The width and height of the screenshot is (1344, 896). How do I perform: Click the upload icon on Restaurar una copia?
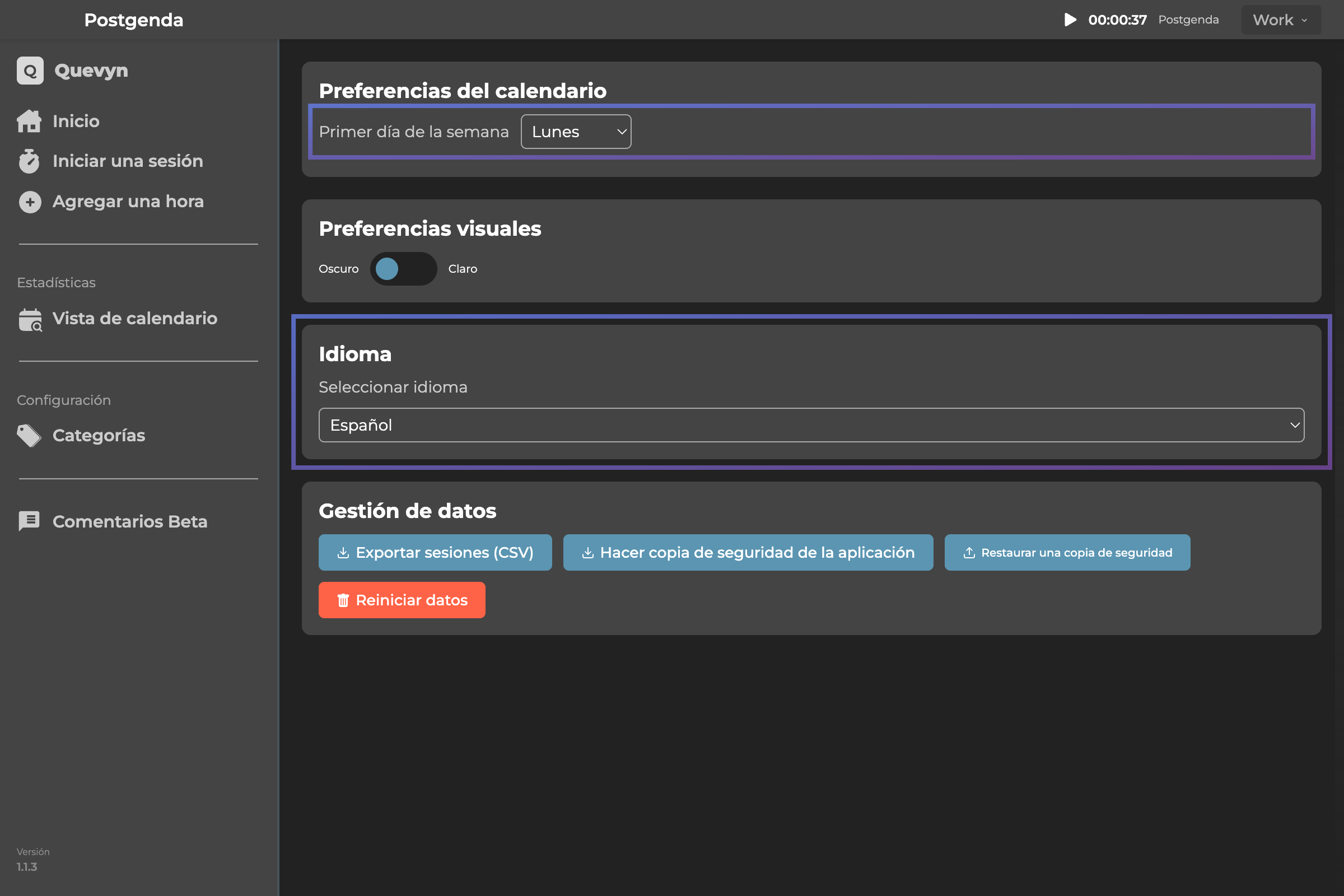point(969,553)
